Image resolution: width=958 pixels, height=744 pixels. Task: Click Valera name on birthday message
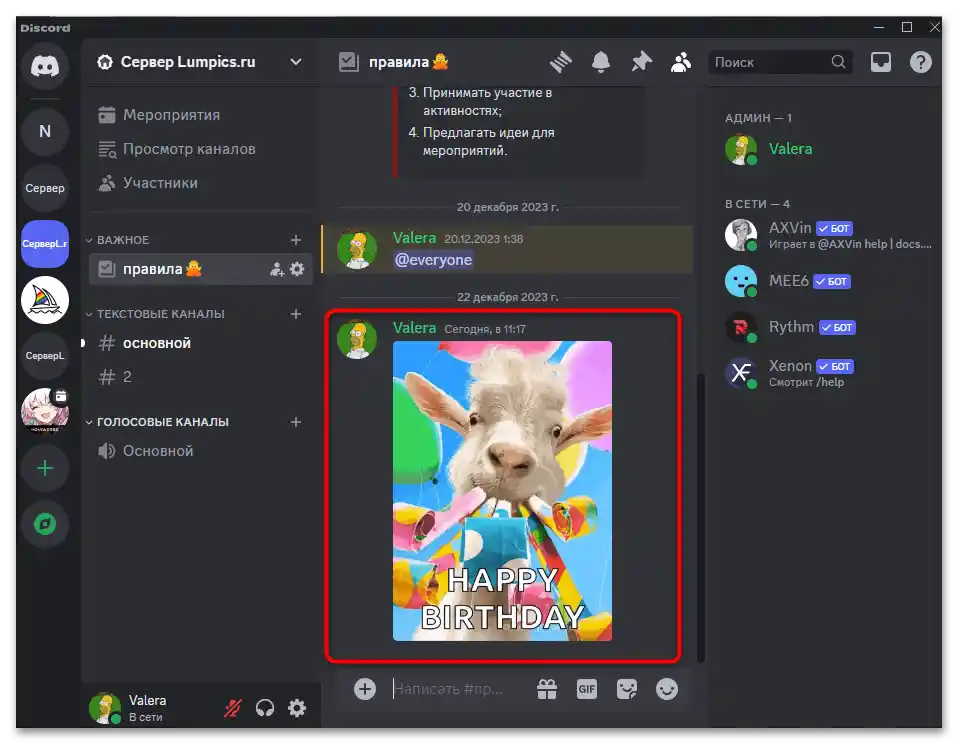point(414,328)
